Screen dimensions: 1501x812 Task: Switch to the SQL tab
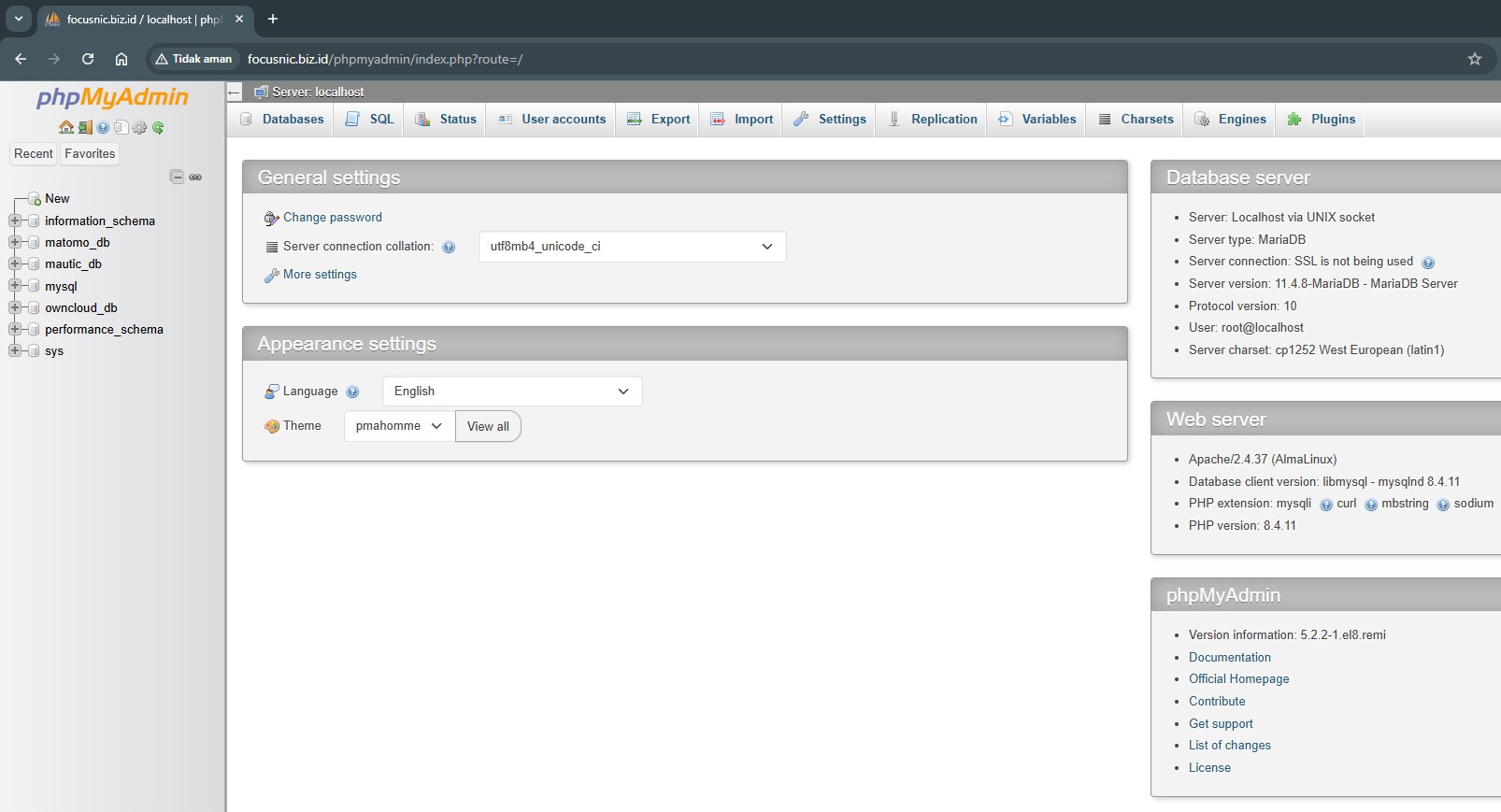371,120
